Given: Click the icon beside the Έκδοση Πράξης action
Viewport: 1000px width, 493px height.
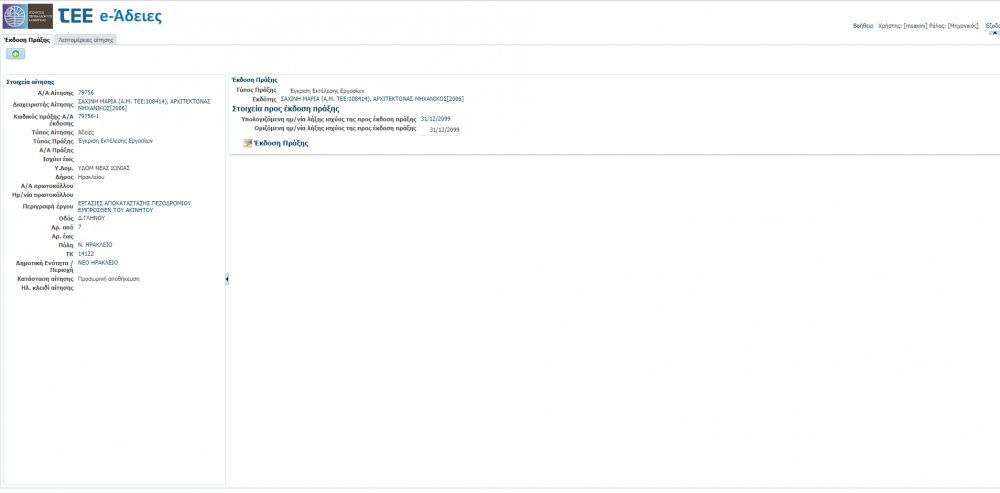Looking at the screenshot, I should [x=248, y=144].
